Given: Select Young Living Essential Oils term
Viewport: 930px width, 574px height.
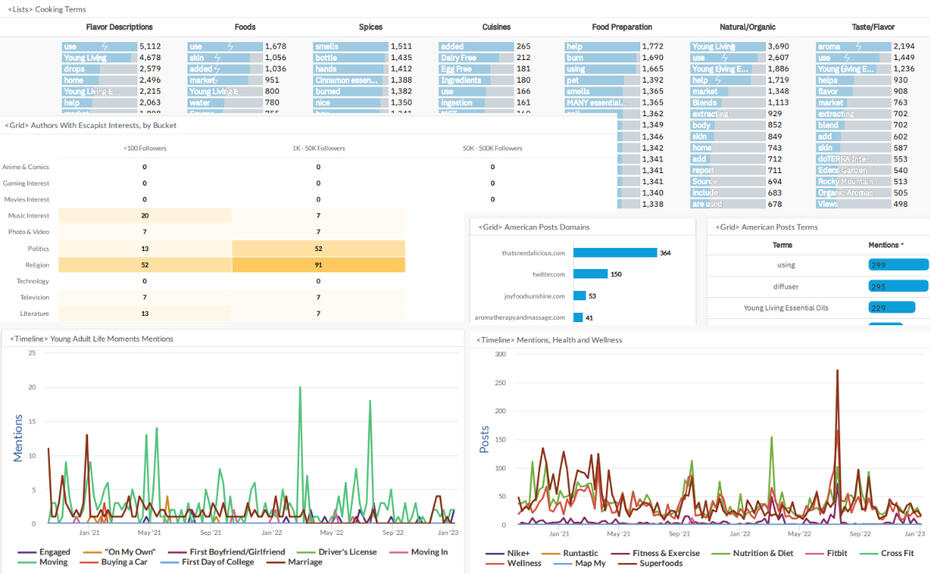Looking at the screenshot, I should point(786,308).
